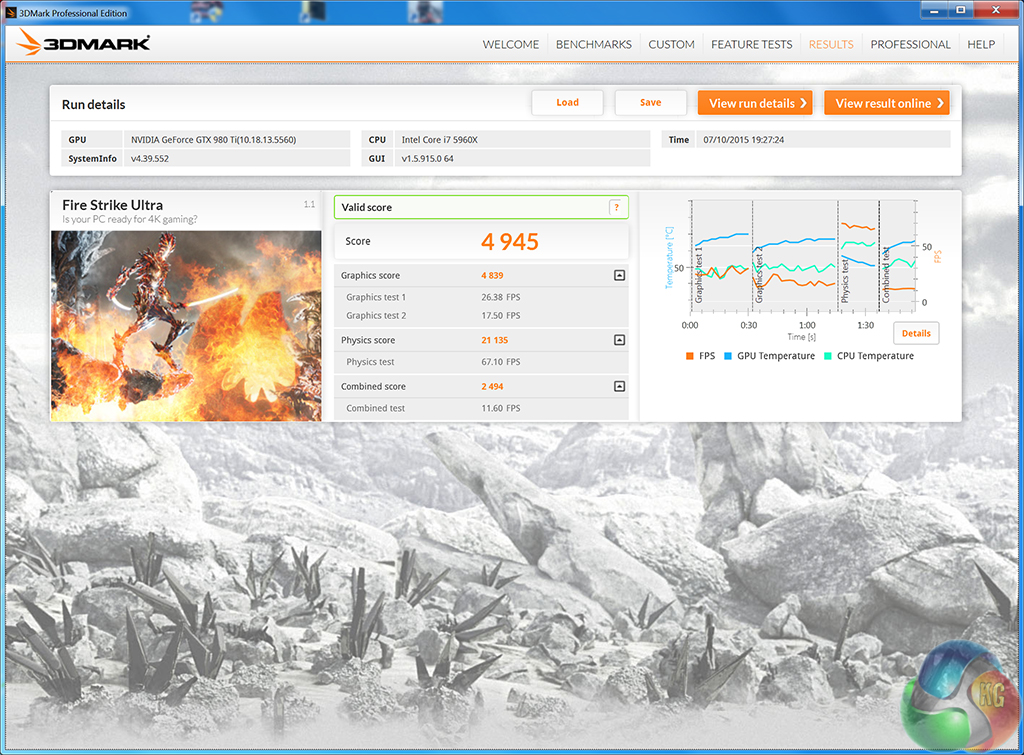Click the orange FPS legend swatch
The image size is (1024, 755).
(690, 356)
